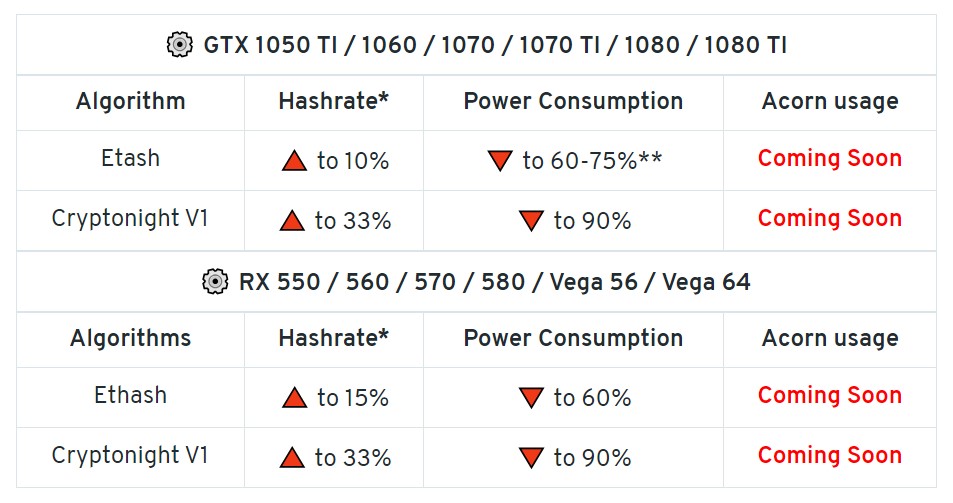Image resolution: width=953 pixels, height=503 pixels.
Task: Click the GTX 1050 TI series heading text
Action: point(495,45)
